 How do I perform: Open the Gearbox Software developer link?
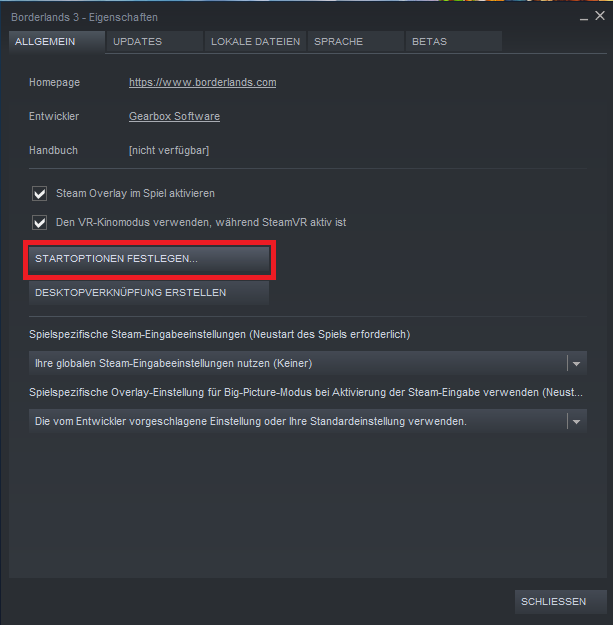[174, 116]
